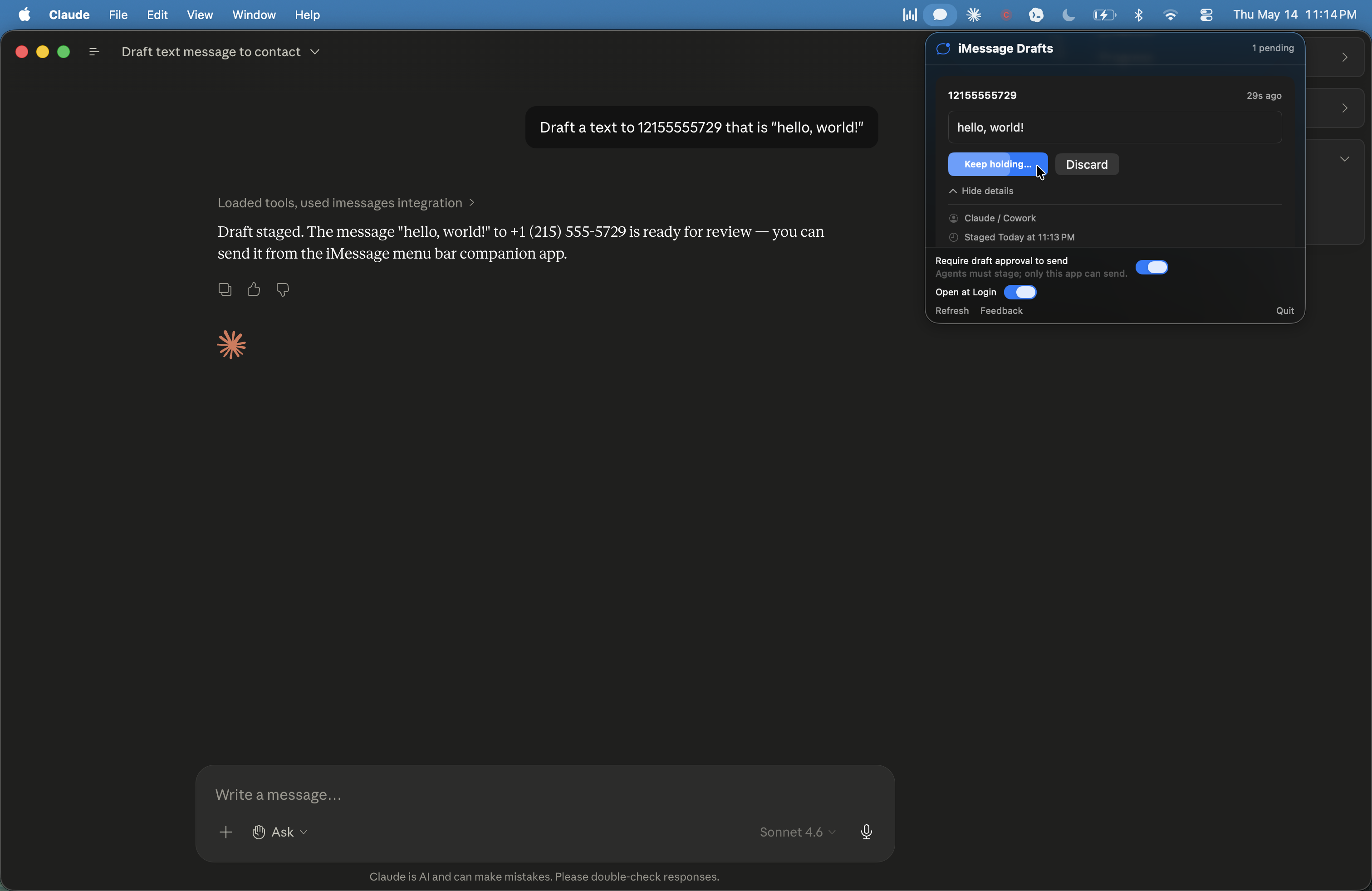Screen dimensions: 1372x891
Task: Open the Ask mode dropdown
Action: [x=280, y=832]
